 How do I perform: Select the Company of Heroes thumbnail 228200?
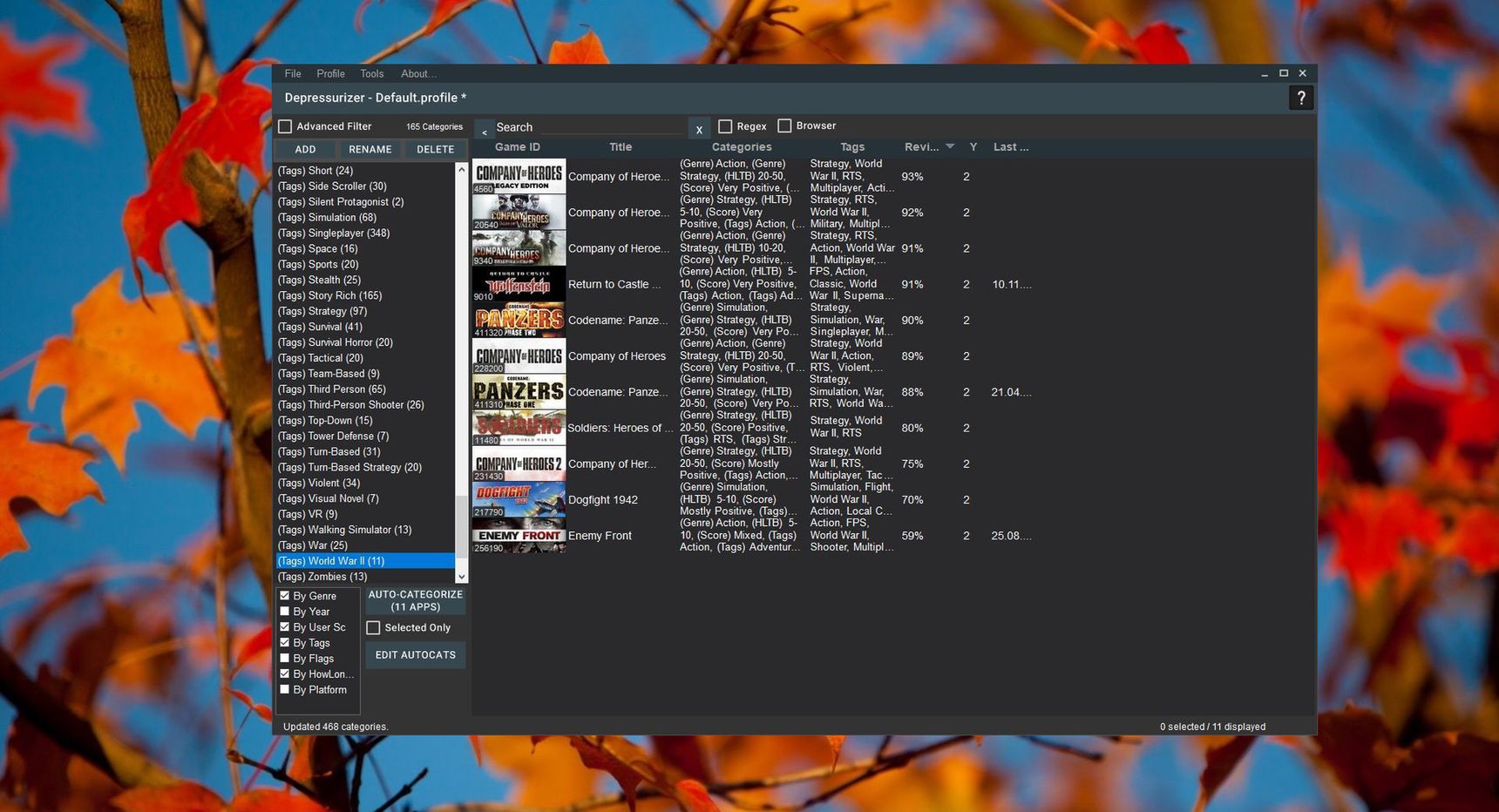[x=519, y=356]
